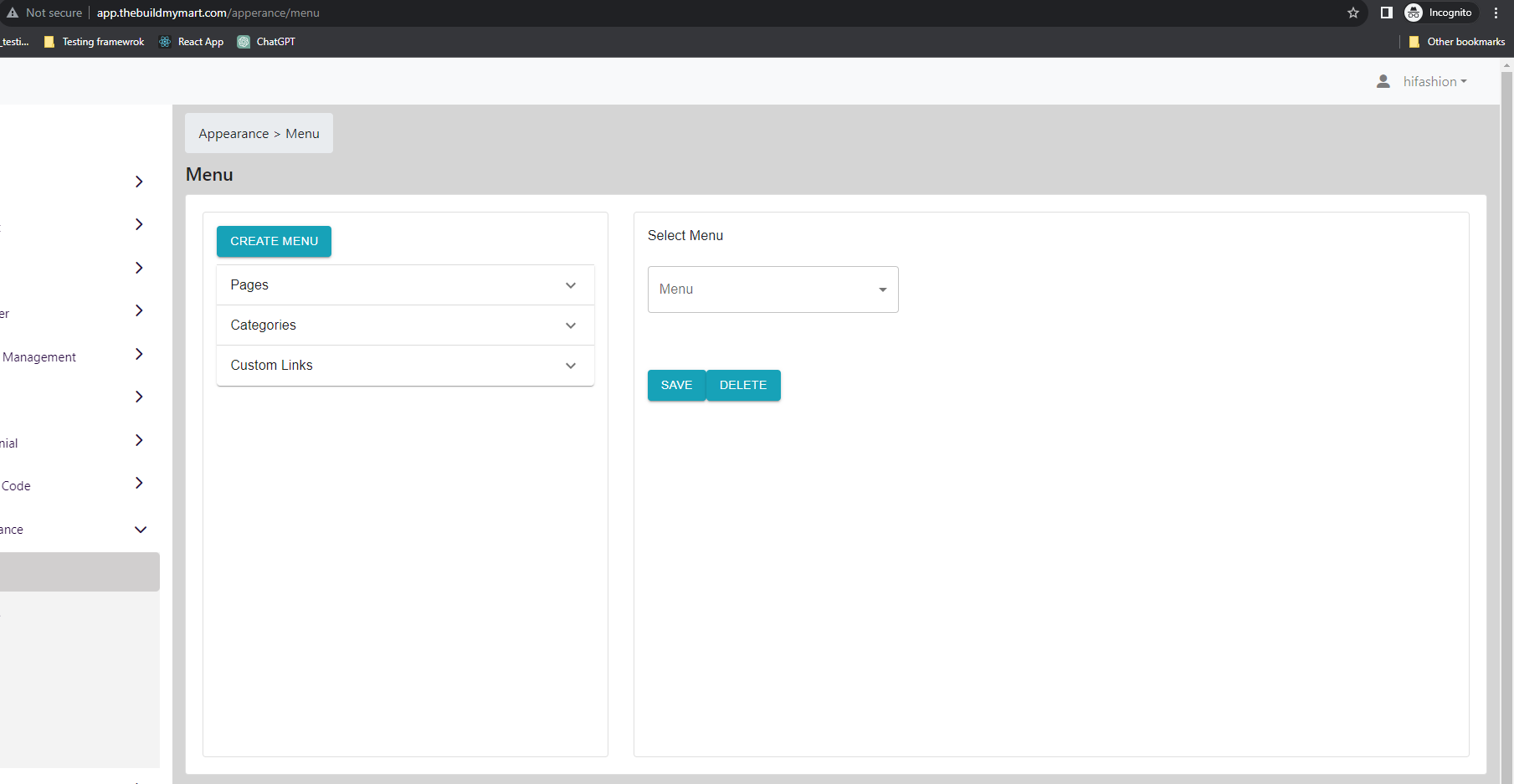Open the Testing framewrok bookmark folder
The height and width of the screenshot is (784, 1514).
[x=94, y=42]
